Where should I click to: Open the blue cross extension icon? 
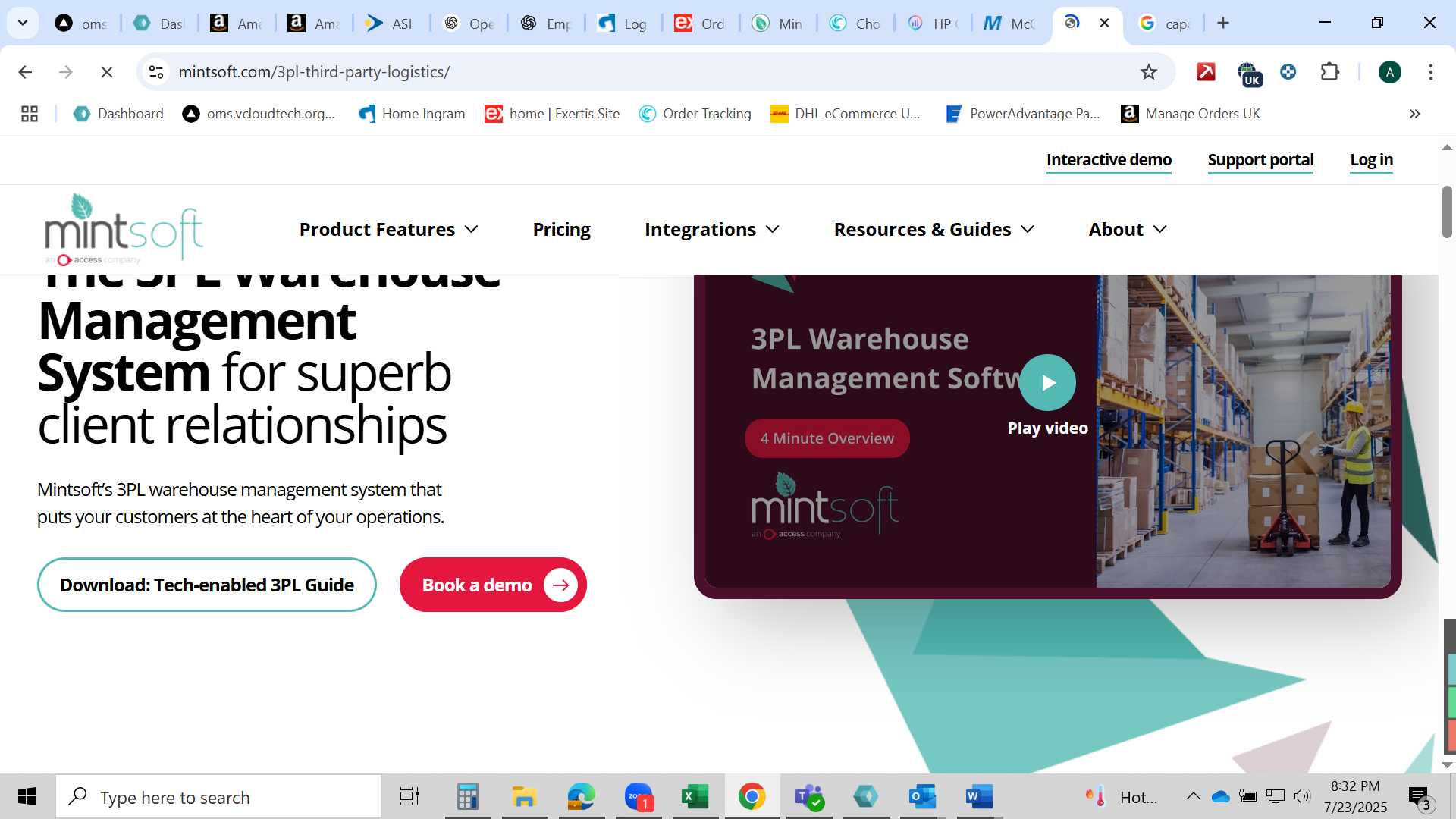coord(1288,72)
